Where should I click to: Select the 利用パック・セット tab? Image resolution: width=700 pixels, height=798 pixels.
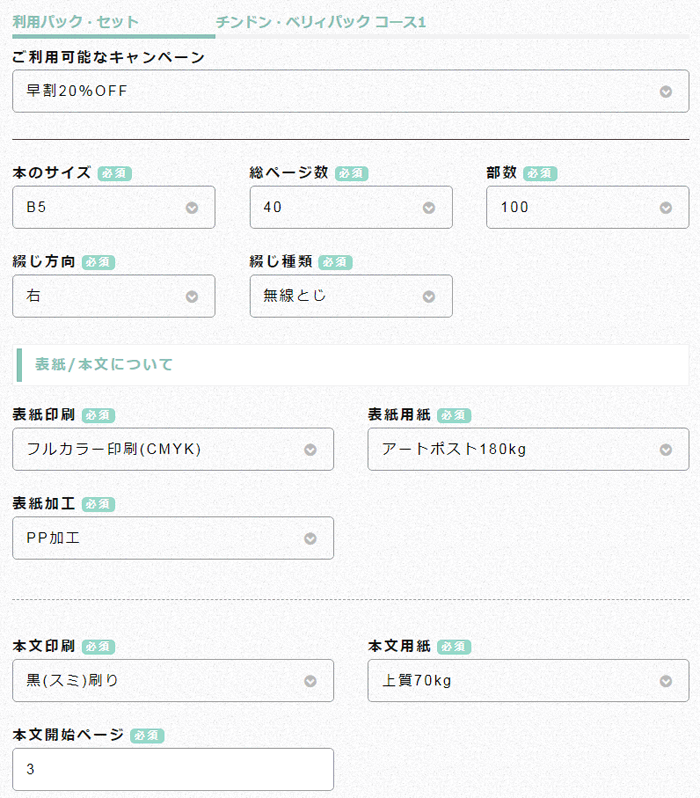click(x=75, y=22)
